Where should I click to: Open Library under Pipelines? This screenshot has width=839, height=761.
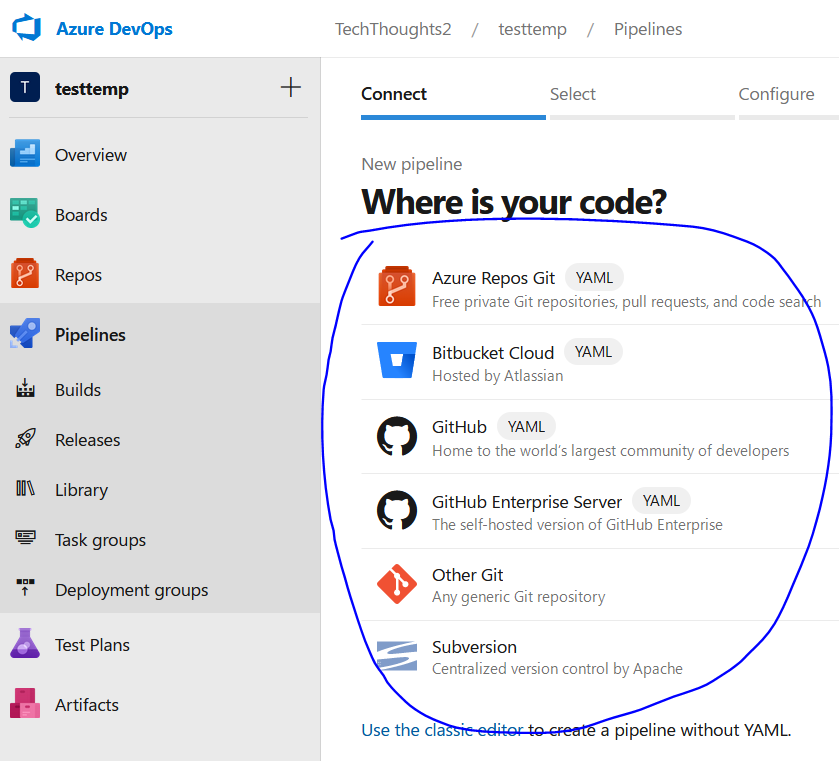(x=81, y=490)
